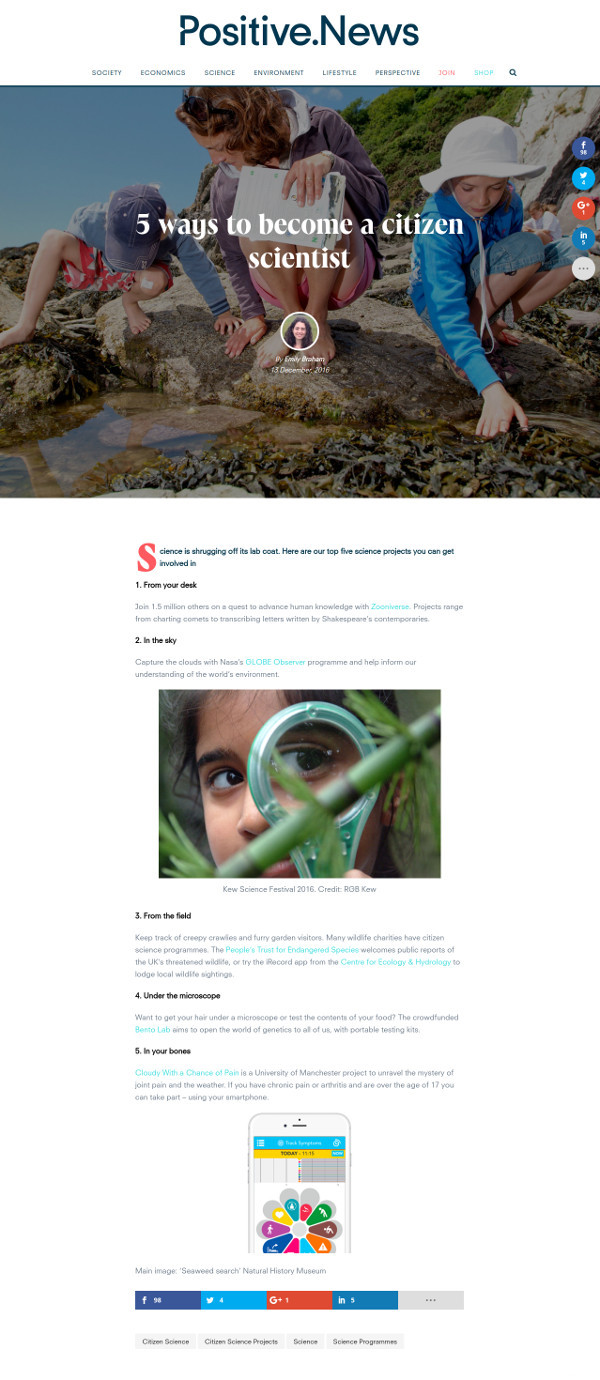Share via the bottom Facebook share bar
This screenshot has height=1380, width=600.
tap(168, 1300)
